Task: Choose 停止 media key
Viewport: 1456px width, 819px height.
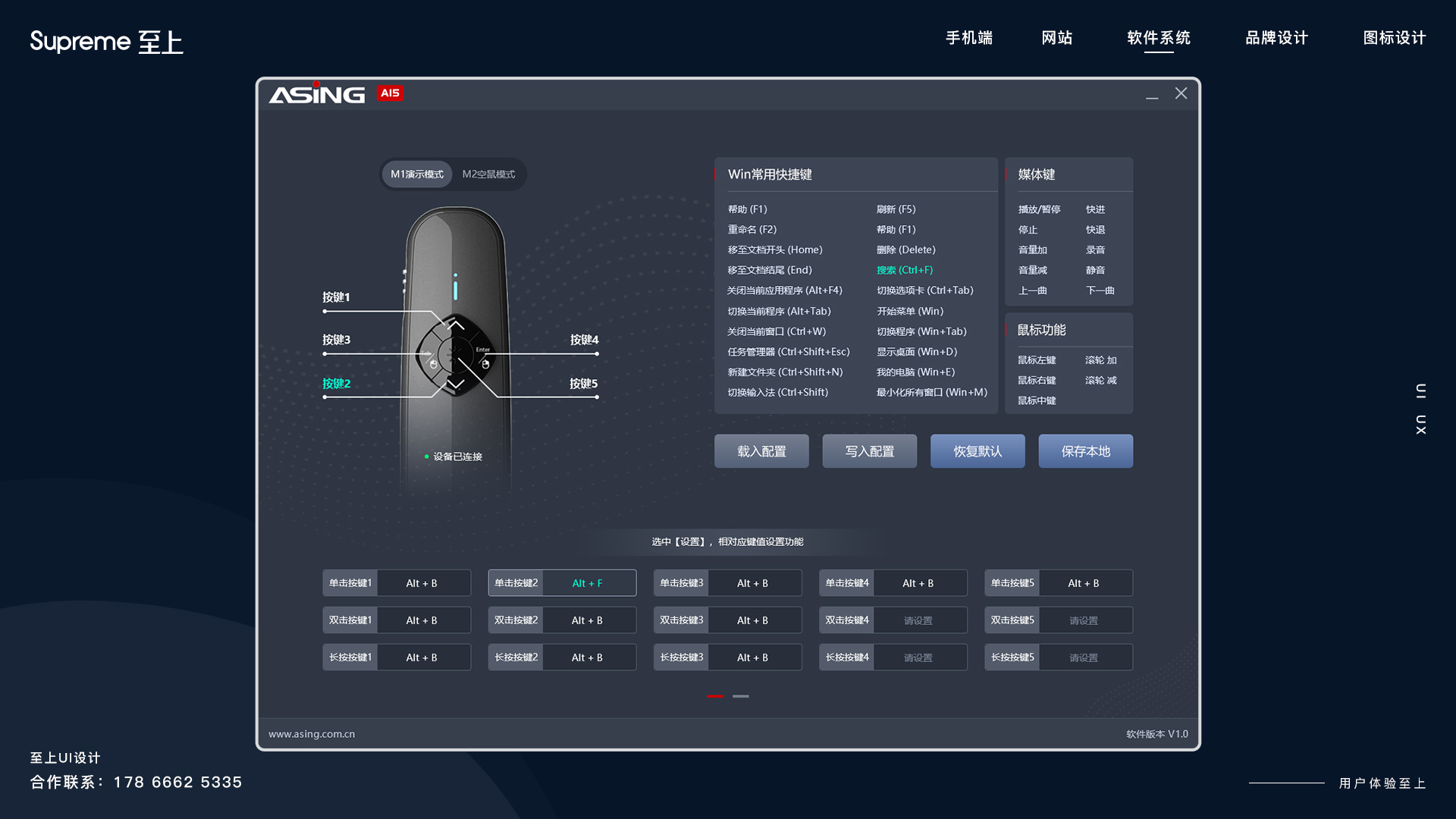Action: [1028, 230]
